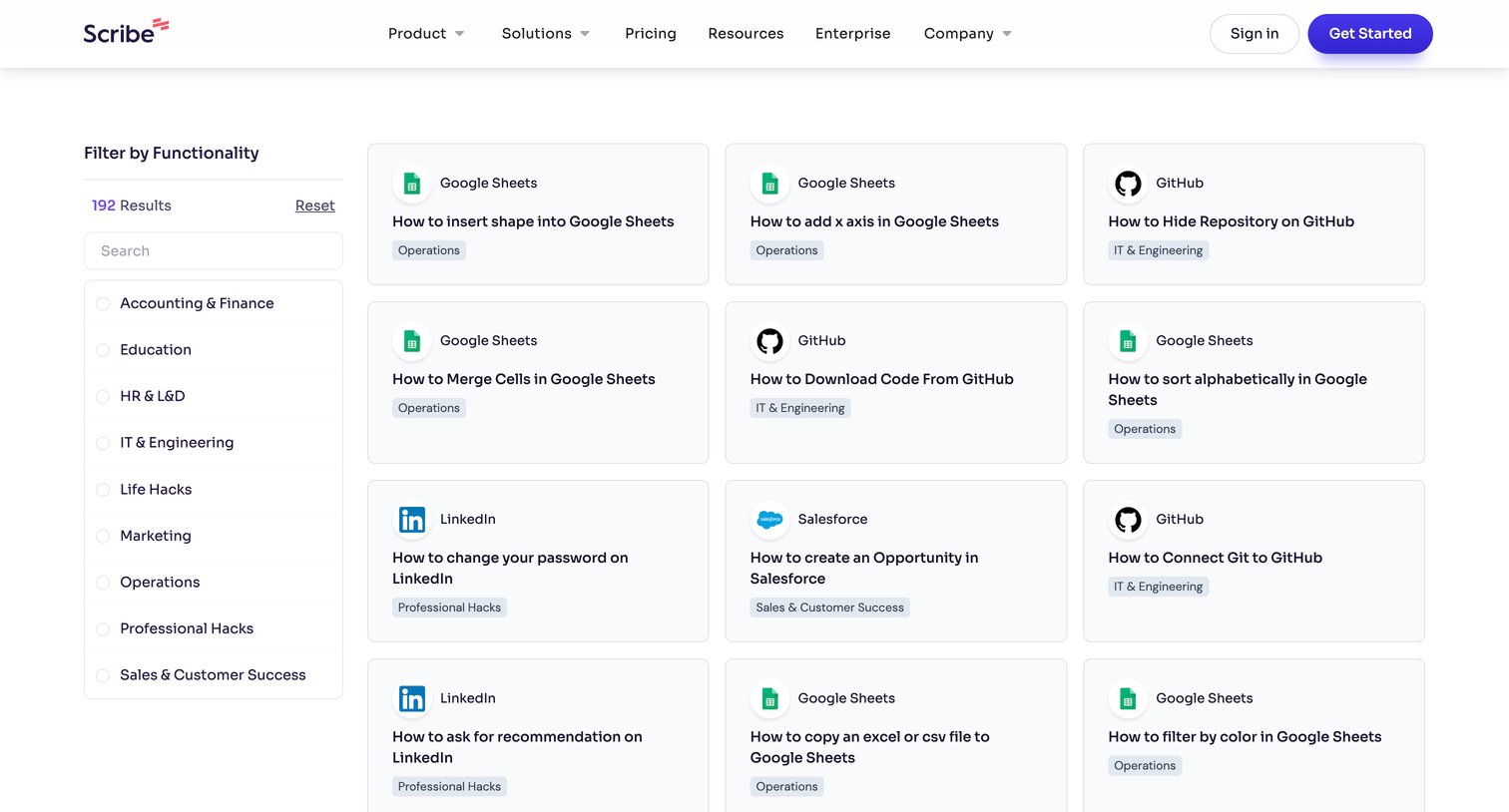The height and width of the screenshot is (812, 1509).
Task: Open 'How to insert shape into Google Sheets'
Action: pos(533,221)
